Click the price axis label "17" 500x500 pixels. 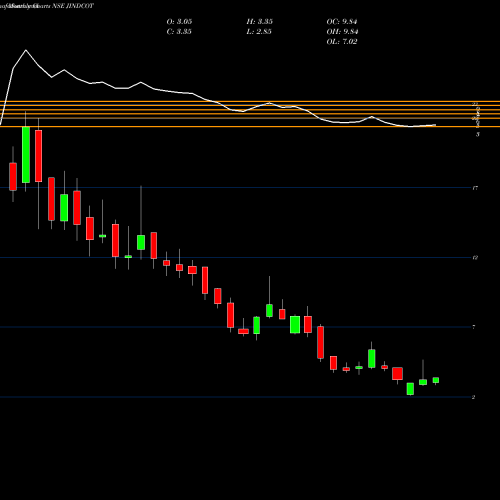click(x=475, y=188)
